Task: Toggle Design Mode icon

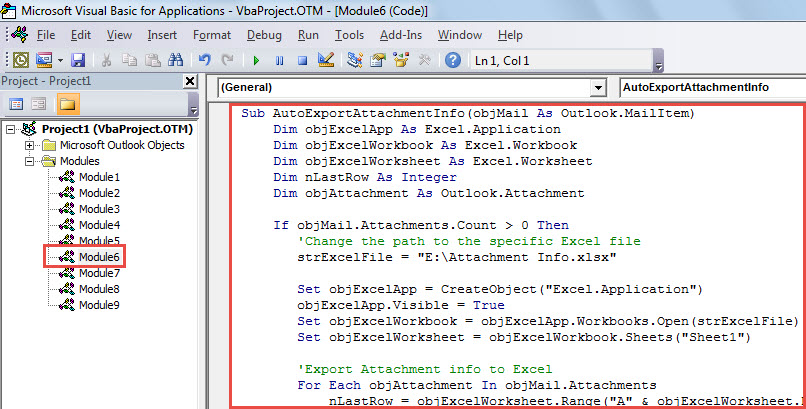Action: point(326,60)
